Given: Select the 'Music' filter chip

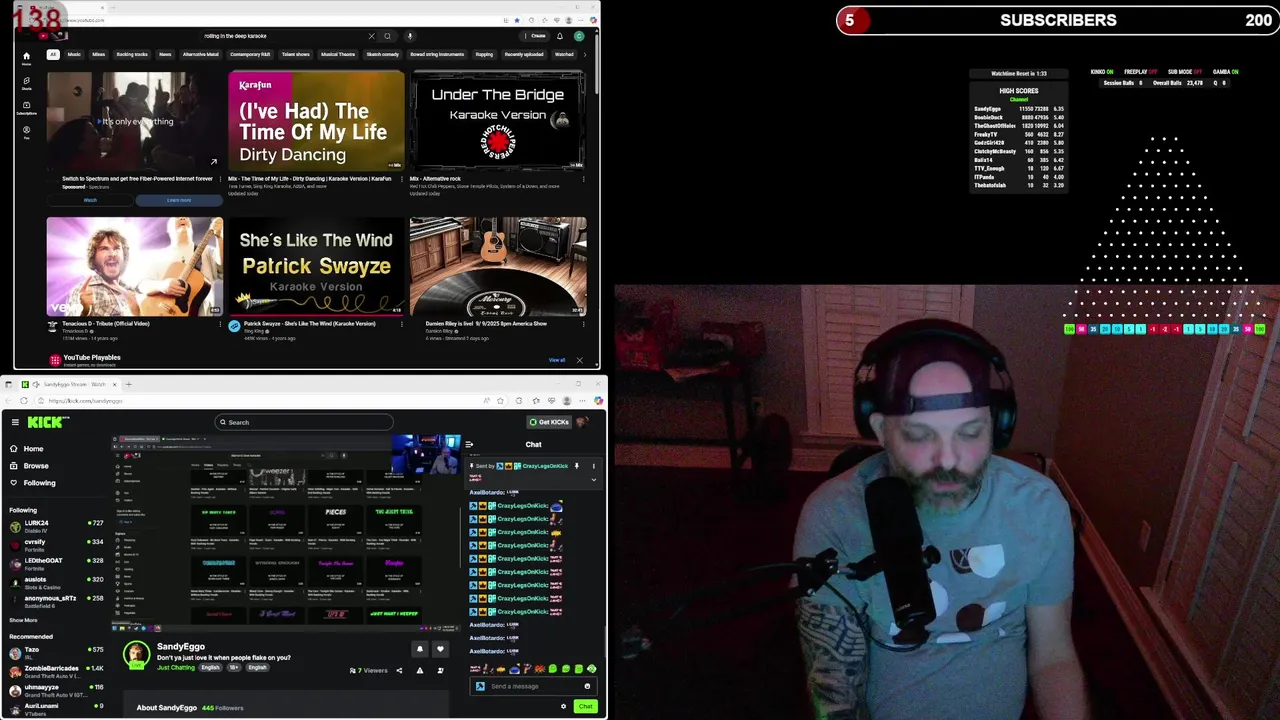Looking at the screenshot, I should pos(74,54).
